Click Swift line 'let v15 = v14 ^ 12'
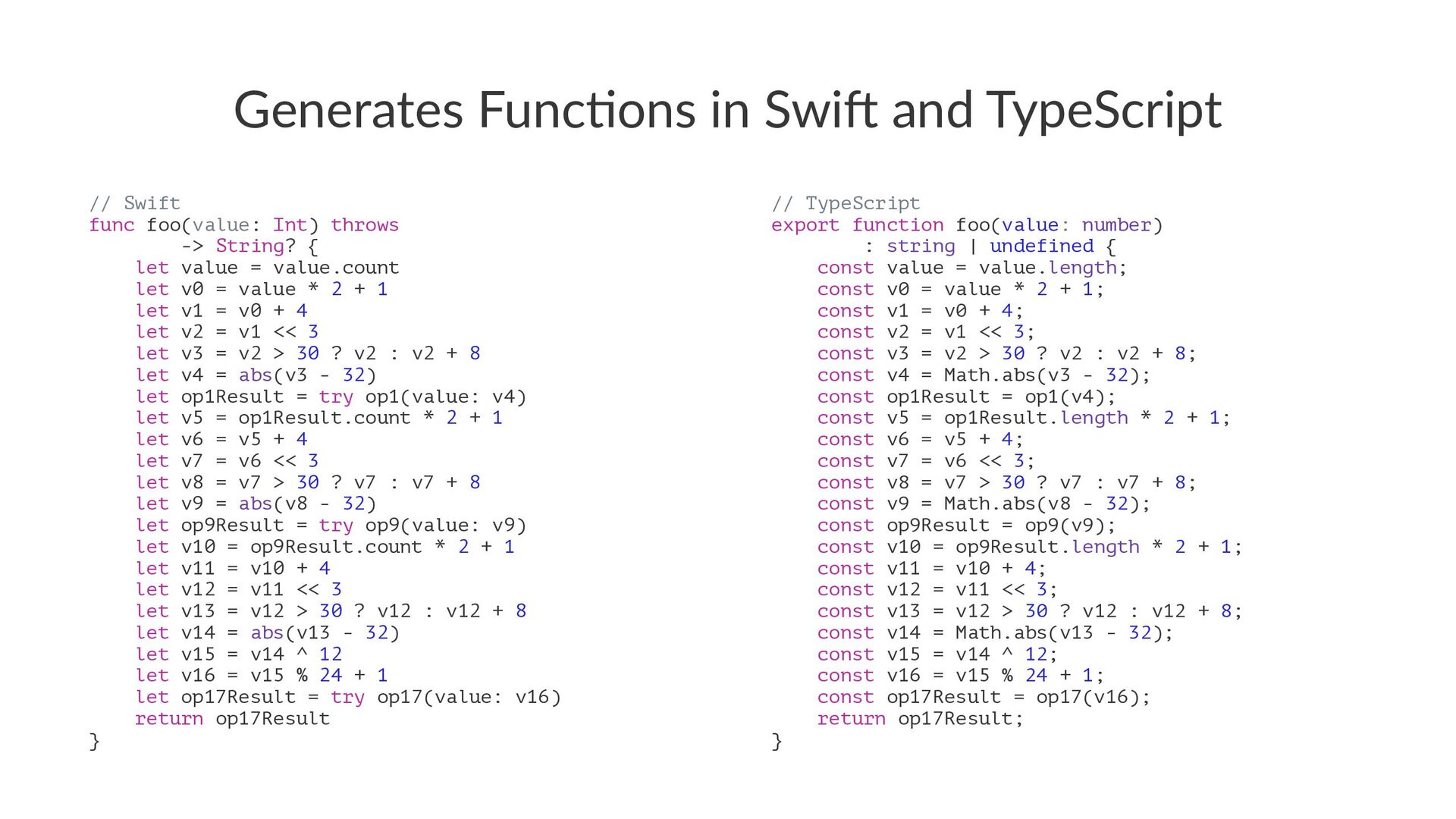Screen dimensions: 1456x819 (238, 654)
